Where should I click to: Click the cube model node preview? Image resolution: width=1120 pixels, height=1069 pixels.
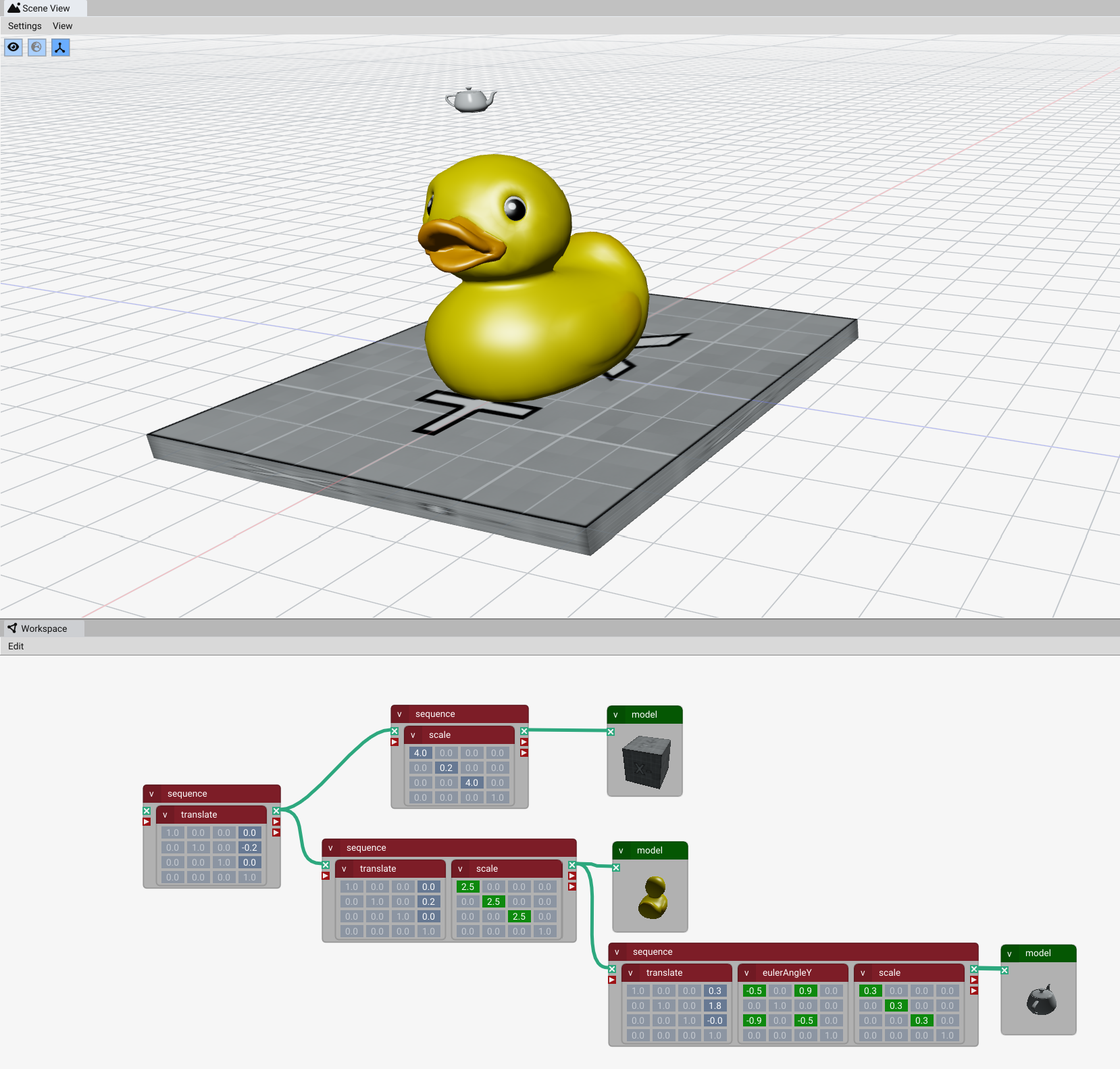pos(645,760)
